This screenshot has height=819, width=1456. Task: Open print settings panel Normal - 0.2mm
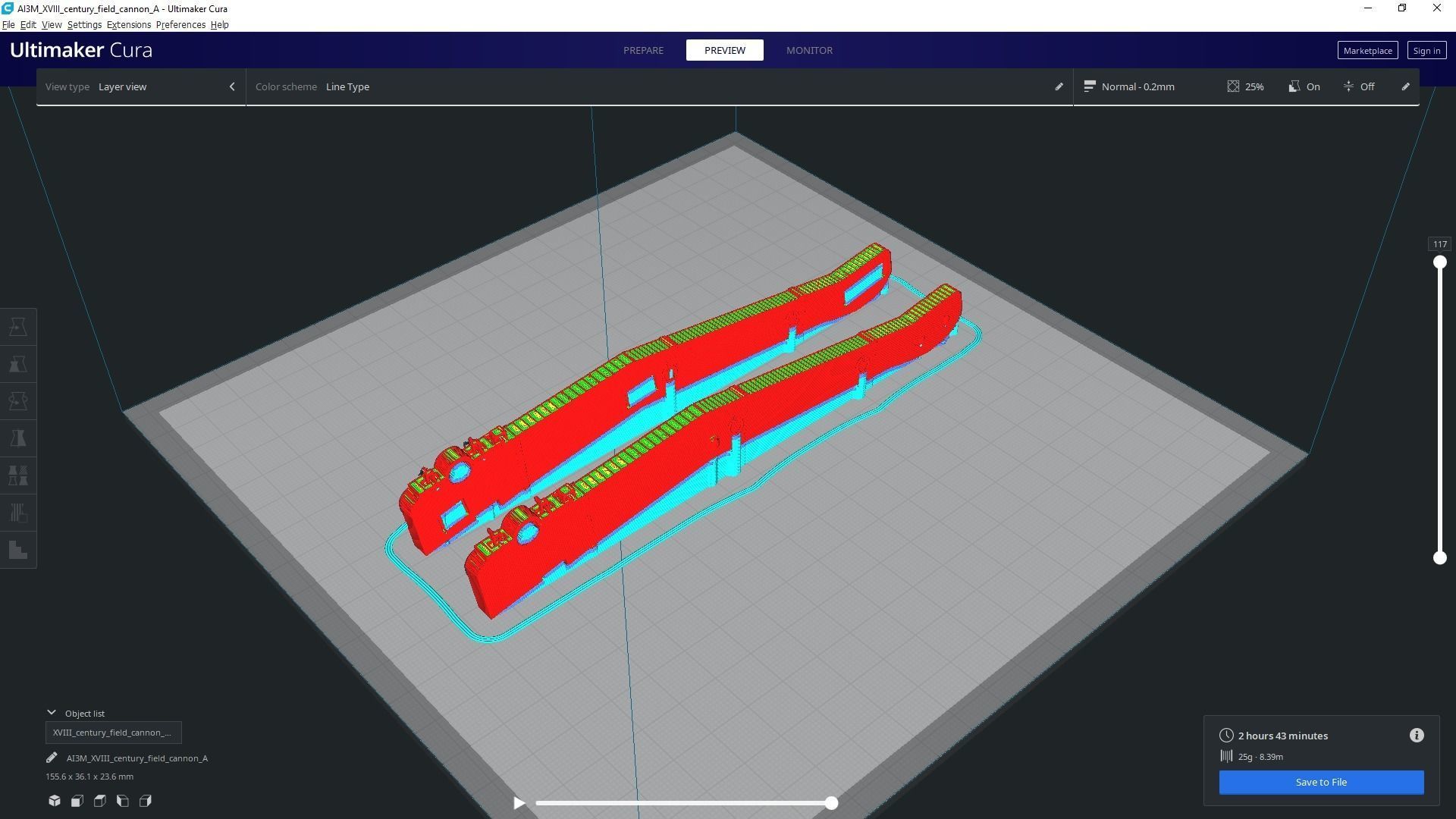(x=1137, y=86)
